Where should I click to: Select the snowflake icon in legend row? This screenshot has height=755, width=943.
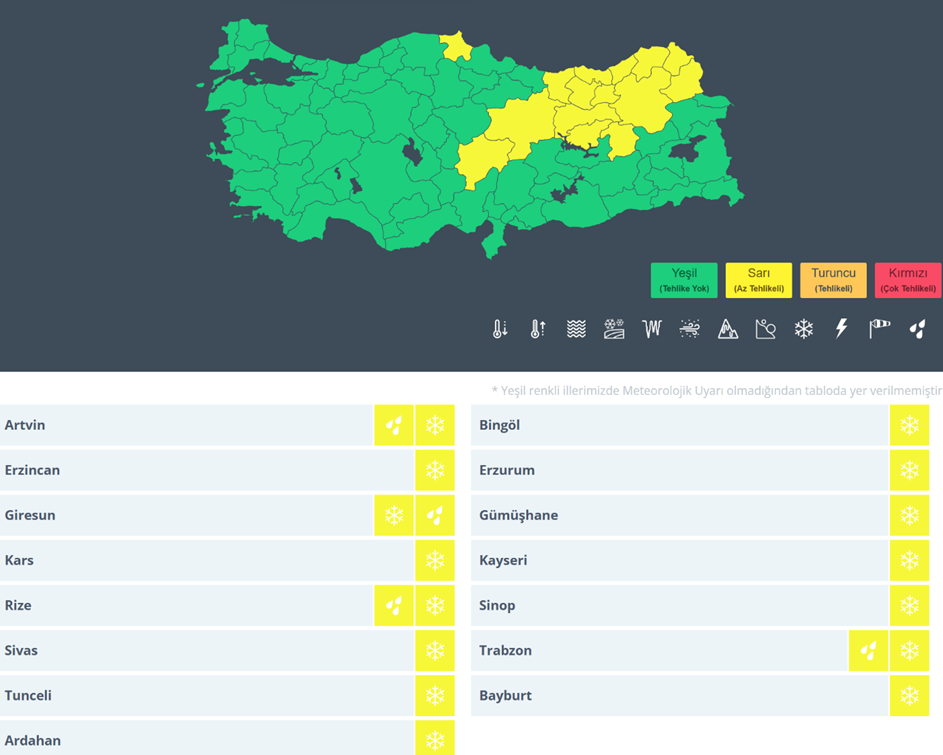pyautogui.click(x=804, y=329)
